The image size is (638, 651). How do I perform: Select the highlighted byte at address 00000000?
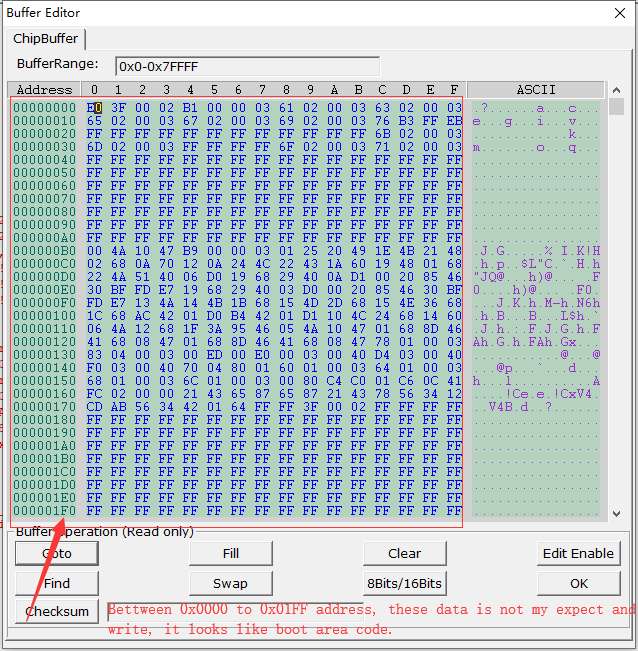pos(94,108)
